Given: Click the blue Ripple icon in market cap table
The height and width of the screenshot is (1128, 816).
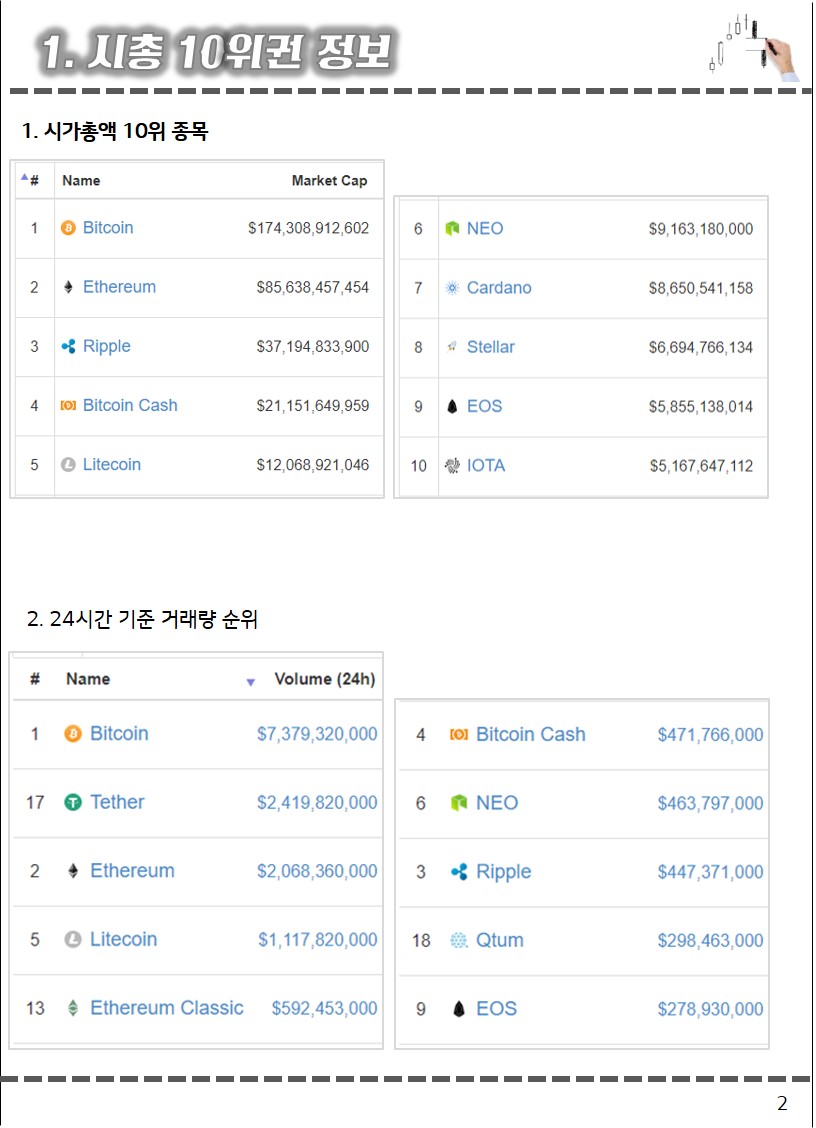Looking at the screenshot, I should [68, 346].
